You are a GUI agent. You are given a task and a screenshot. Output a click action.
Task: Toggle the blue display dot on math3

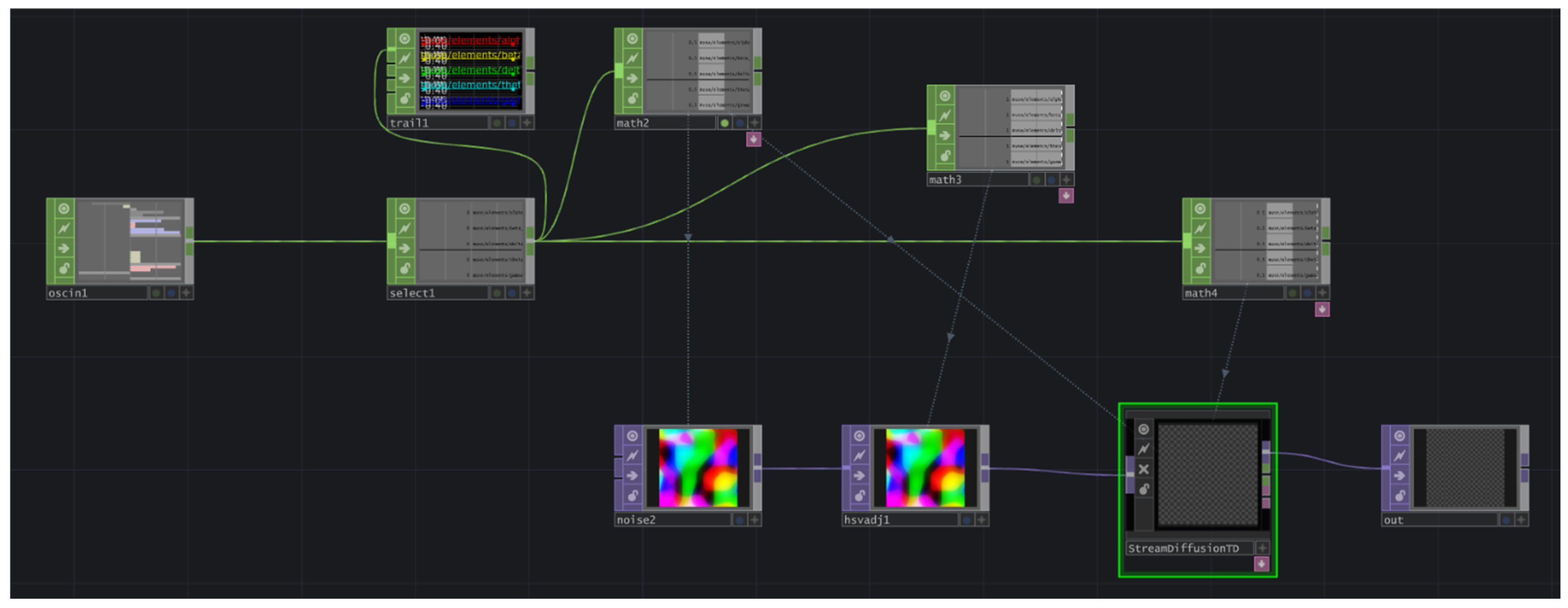1051,180
